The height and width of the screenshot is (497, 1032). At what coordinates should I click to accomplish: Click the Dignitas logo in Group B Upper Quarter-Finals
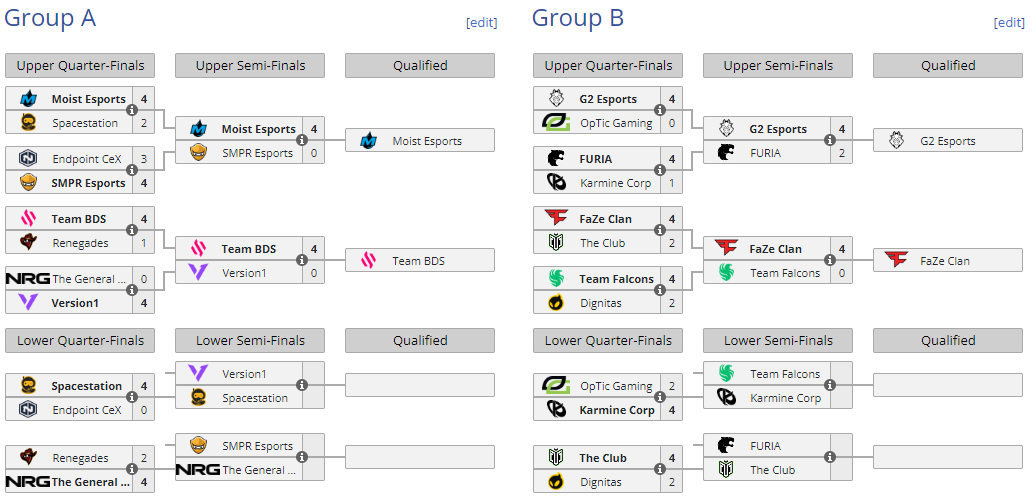pos(556,303)
